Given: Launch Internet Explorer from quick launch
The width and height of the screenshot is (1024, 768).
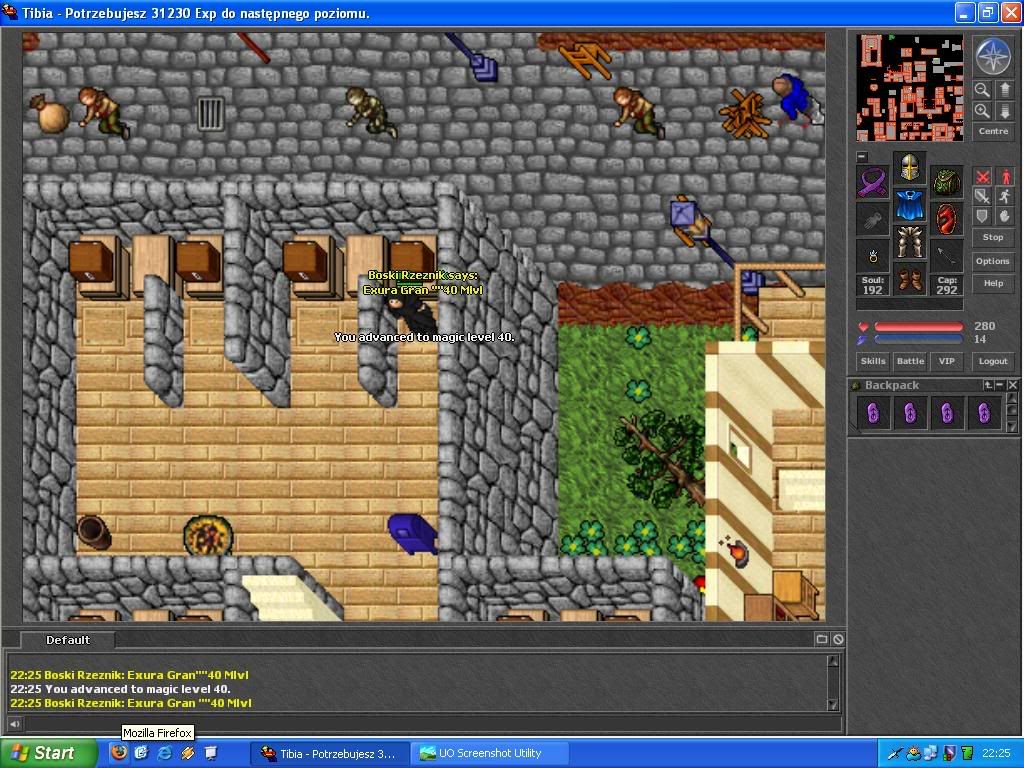Looking at the screenshot, I should 165,753.
